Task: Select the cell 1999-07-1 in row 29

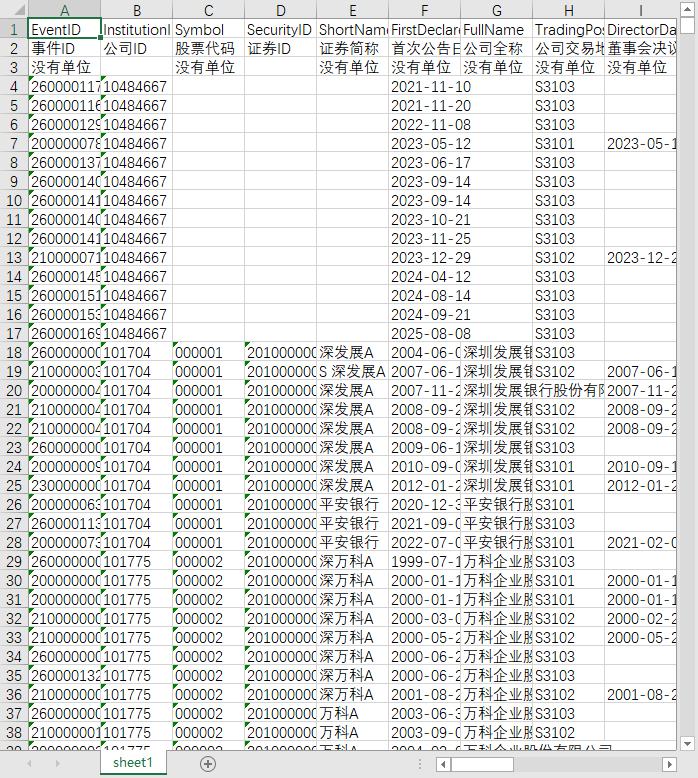Action: [424, 562]
